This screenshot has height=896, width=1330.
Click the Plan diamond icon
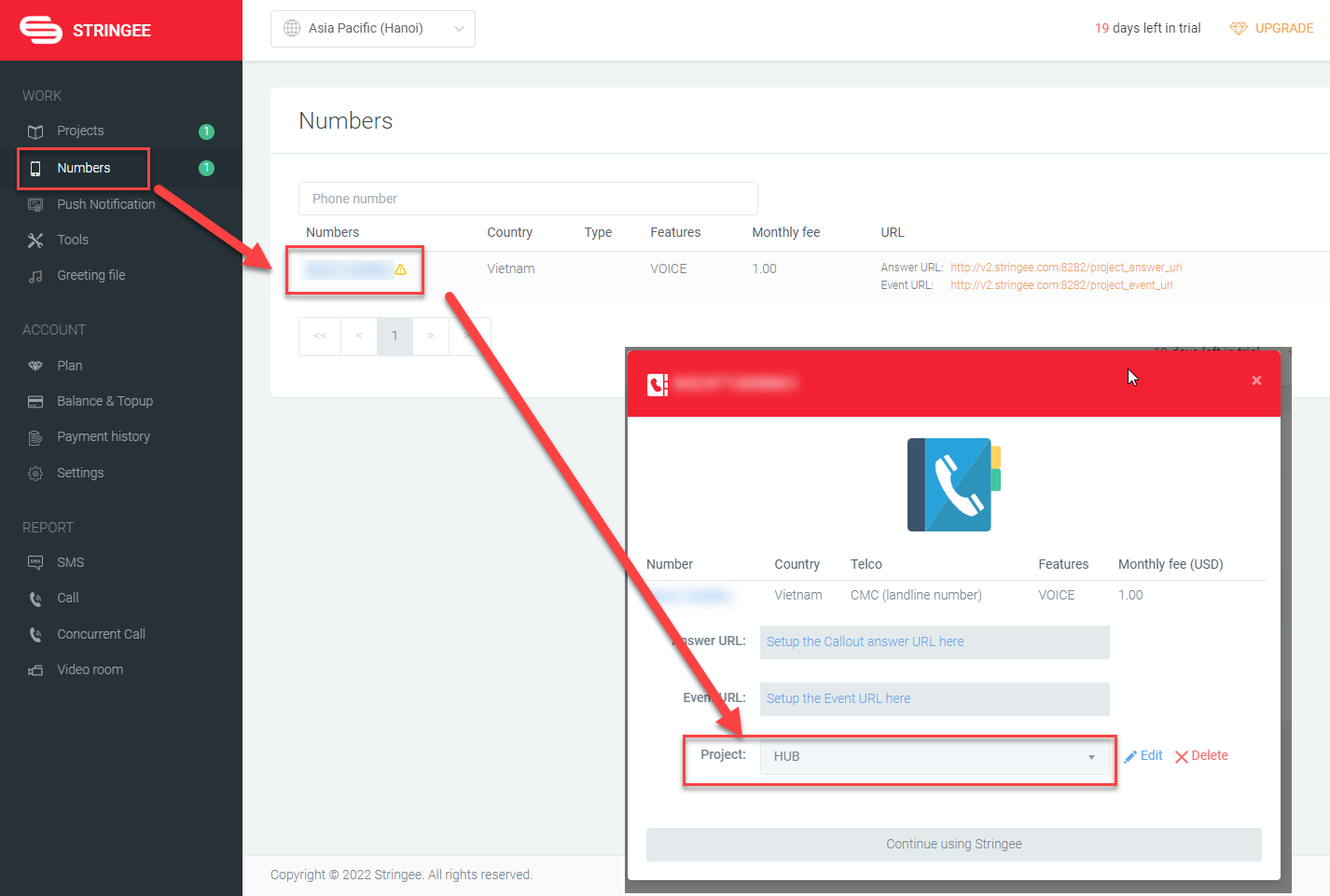click(35, 366)
